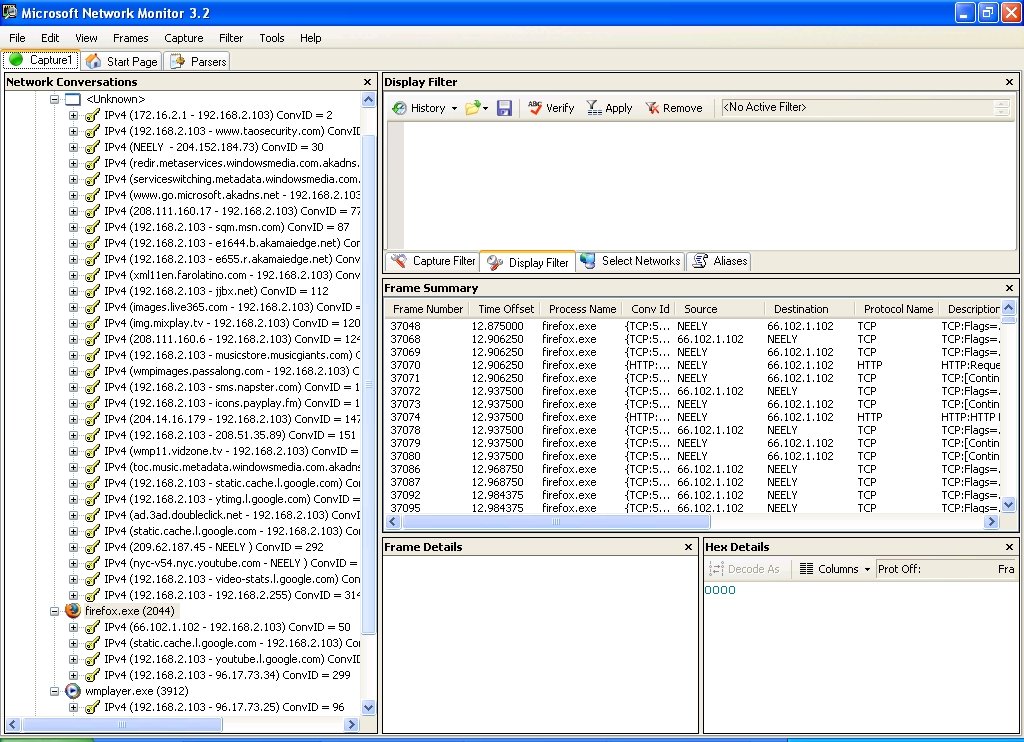Open the load filter dropdown arrow

coord(485,108)
